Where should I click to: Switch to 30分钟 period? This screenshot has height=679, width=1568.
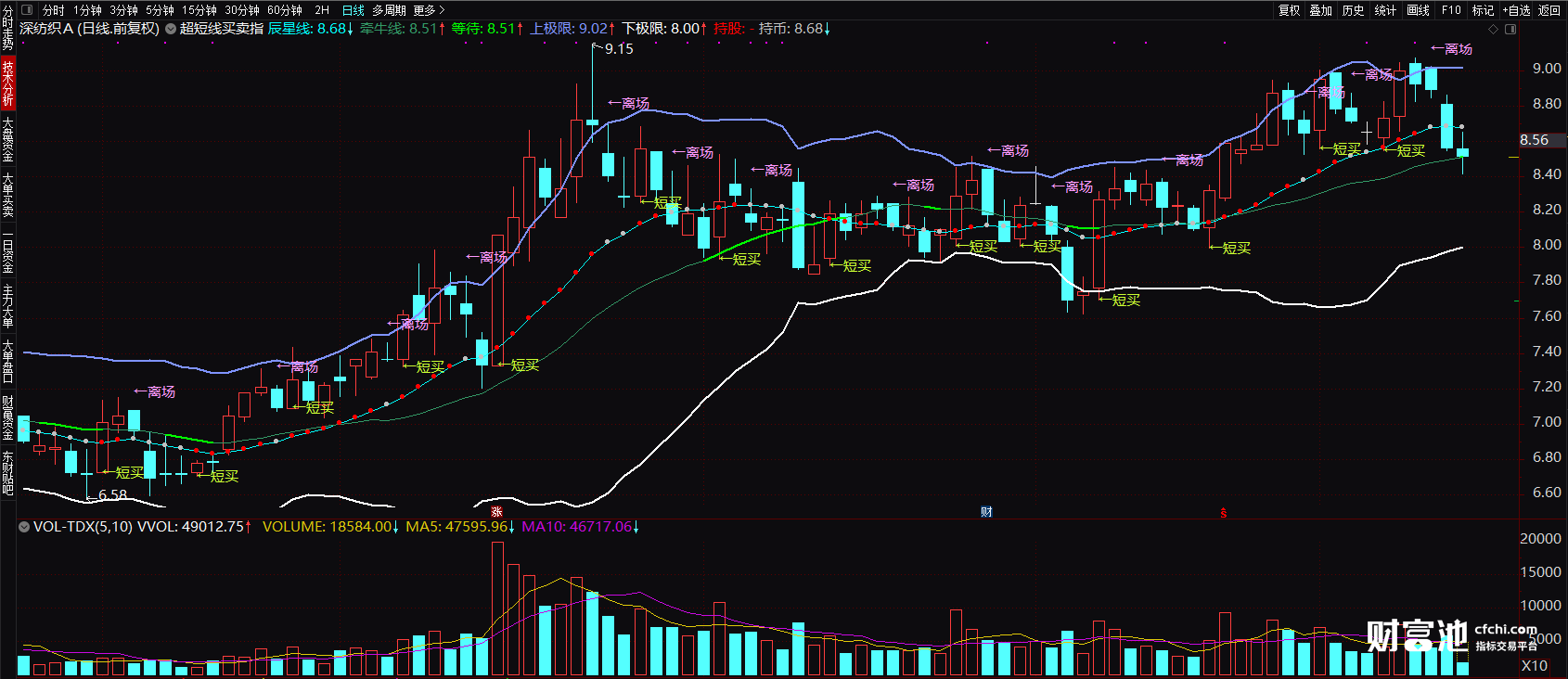pos(242,10)
